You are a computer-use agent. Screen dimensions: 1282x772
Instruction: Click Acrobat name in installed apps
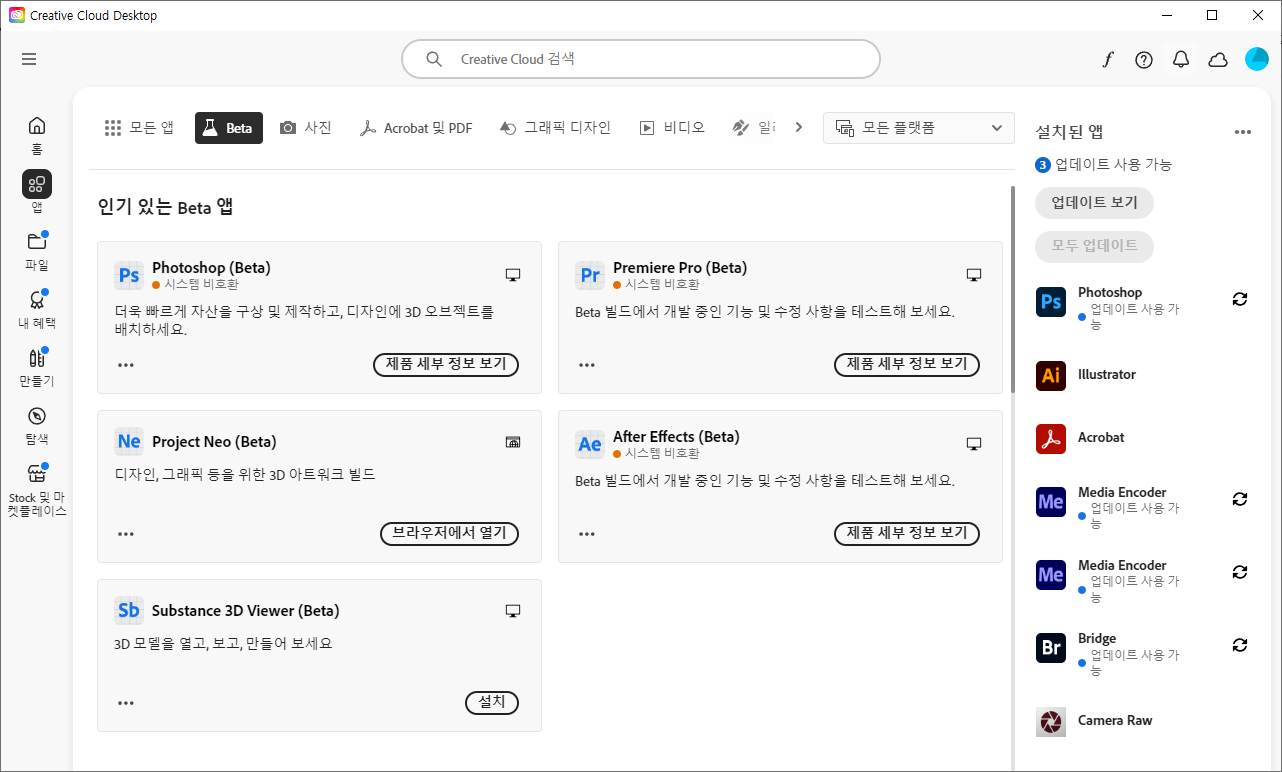pyautogui.click(x=1101, y=438)
